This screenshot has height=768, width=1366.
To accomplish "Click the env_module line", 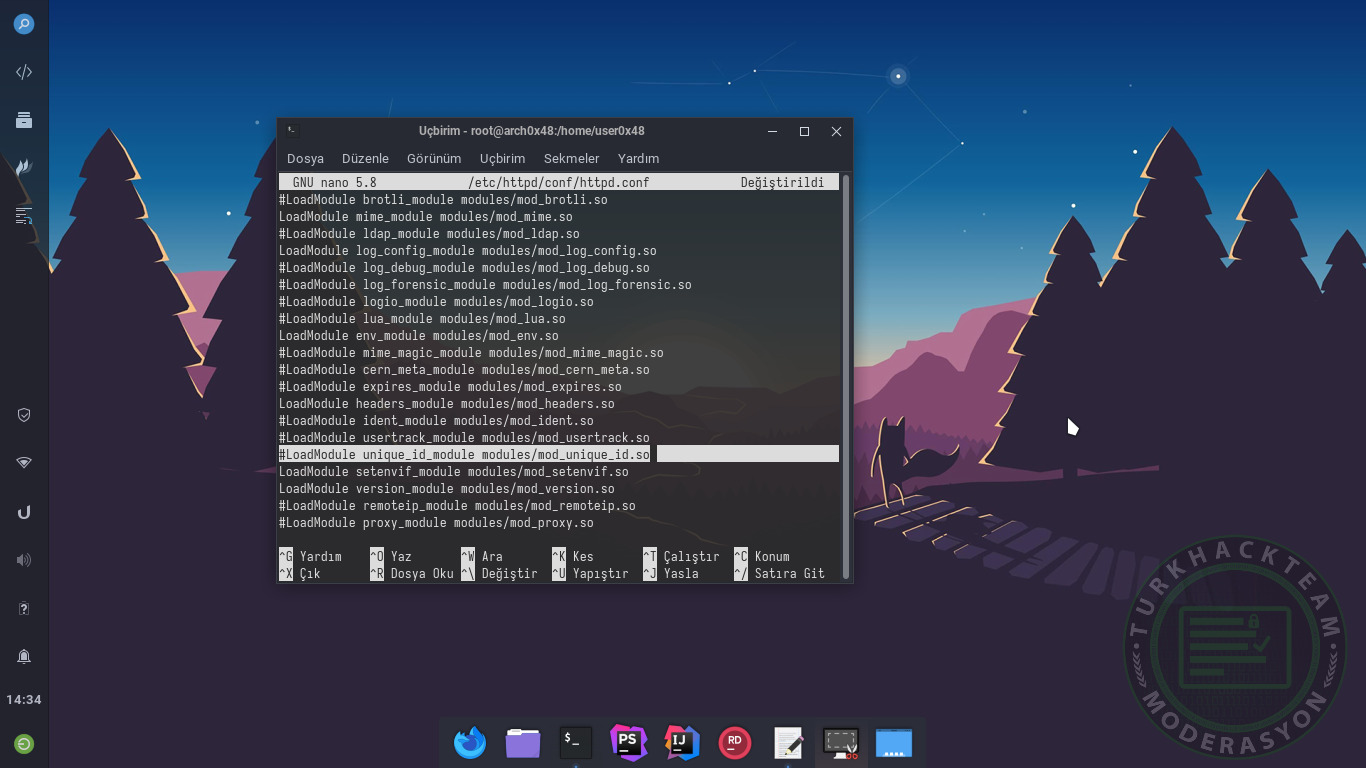I will [419, 335].
